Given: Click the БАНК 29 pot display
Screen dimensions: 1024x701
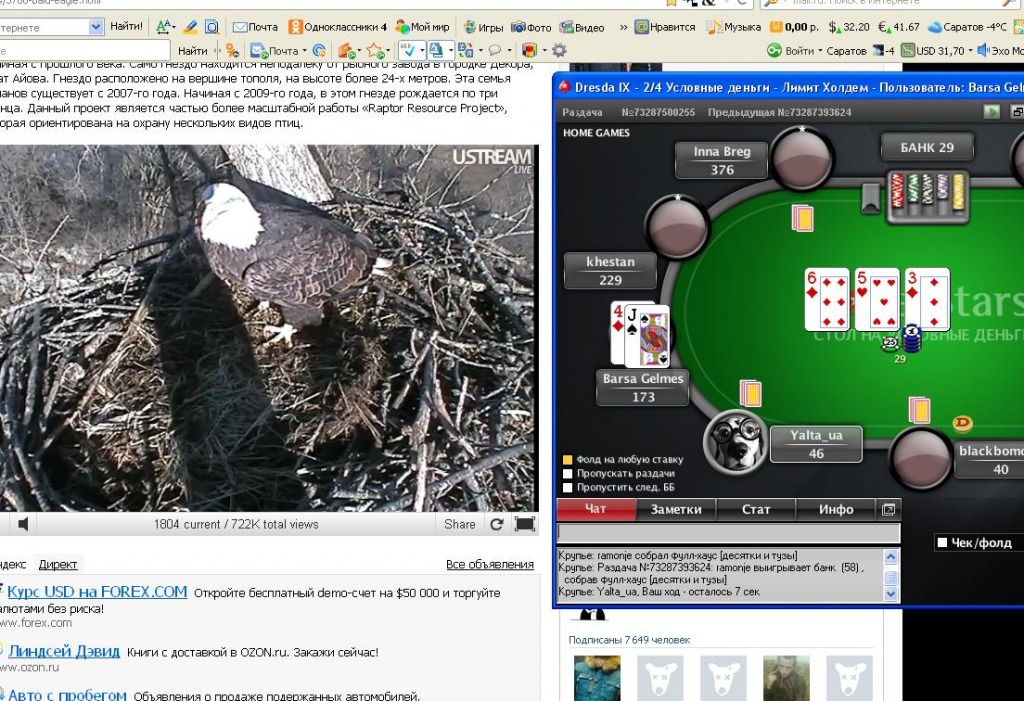Looking at the screenshot, I should pos(927,147).
